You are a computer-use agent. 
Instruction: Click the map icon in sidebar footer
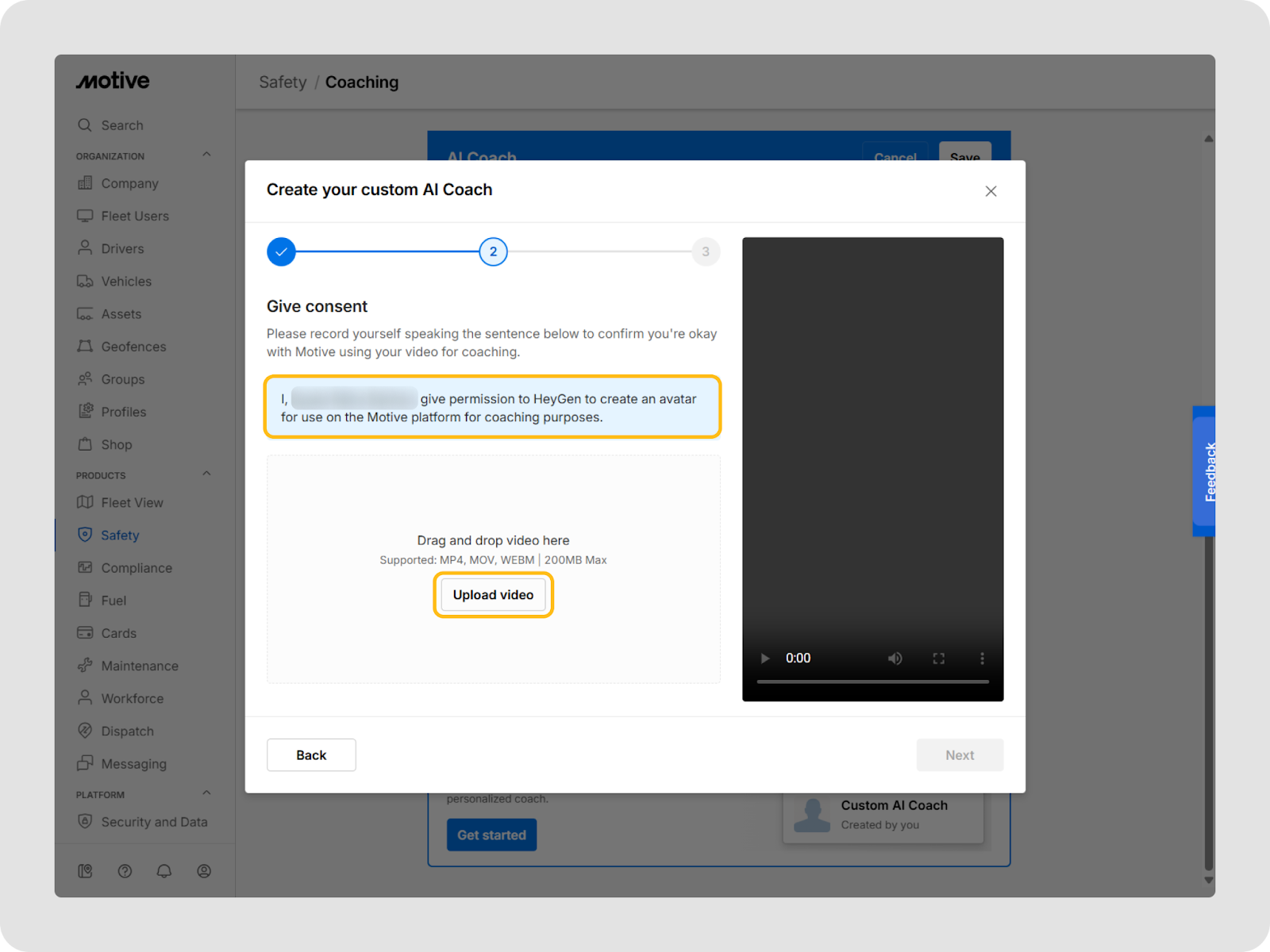(85, 871)
